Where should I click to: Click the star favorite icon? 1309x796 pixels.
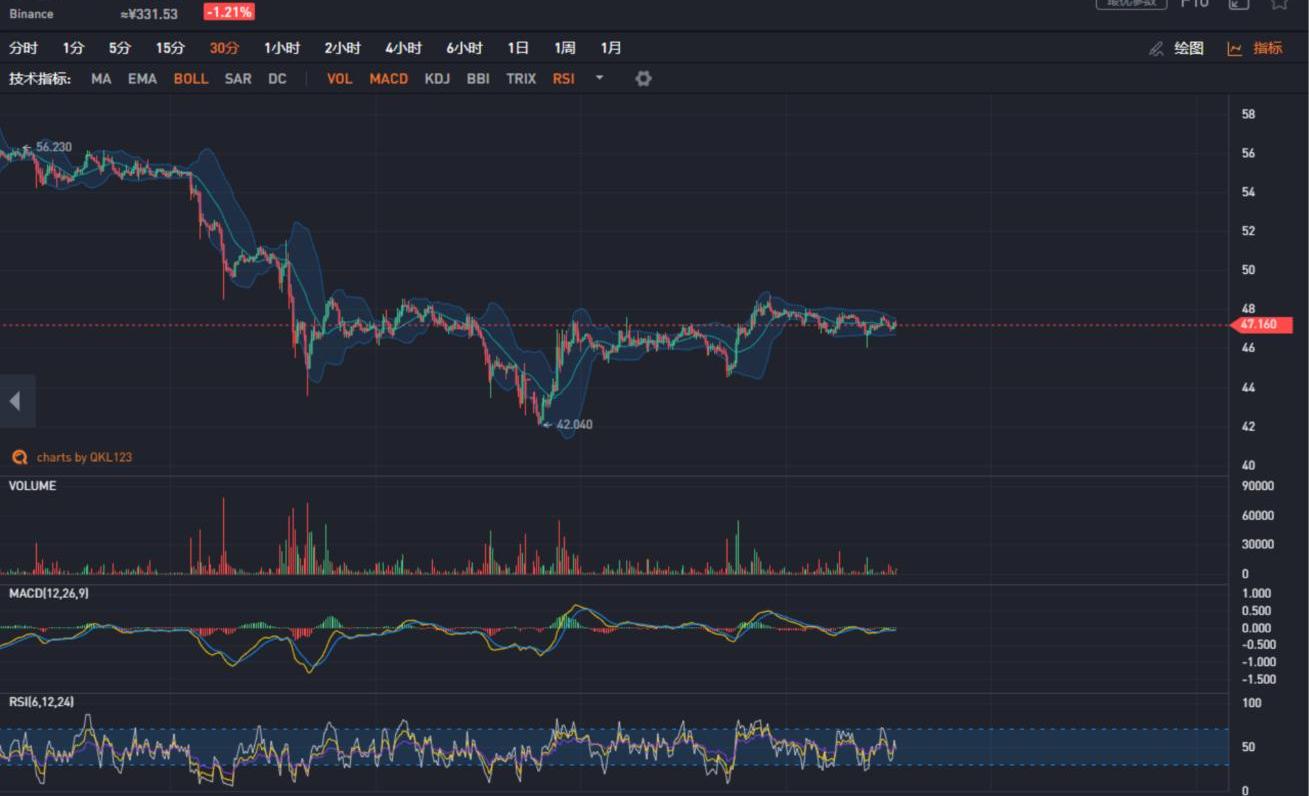coord(1279,4)
